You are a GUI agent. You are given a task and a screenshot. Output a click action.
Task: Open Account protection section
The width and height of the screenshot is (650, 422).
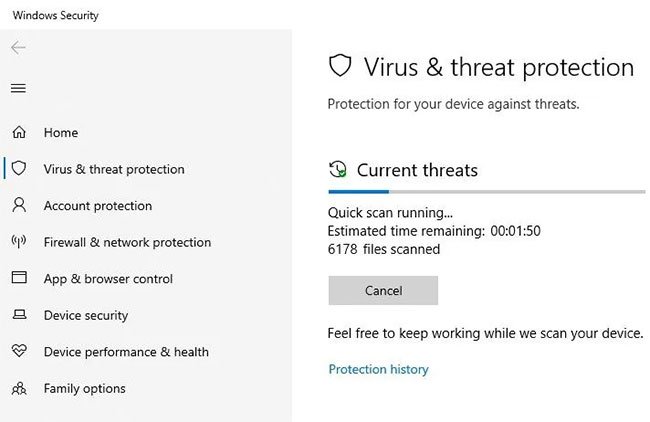(x=98, y=206)
